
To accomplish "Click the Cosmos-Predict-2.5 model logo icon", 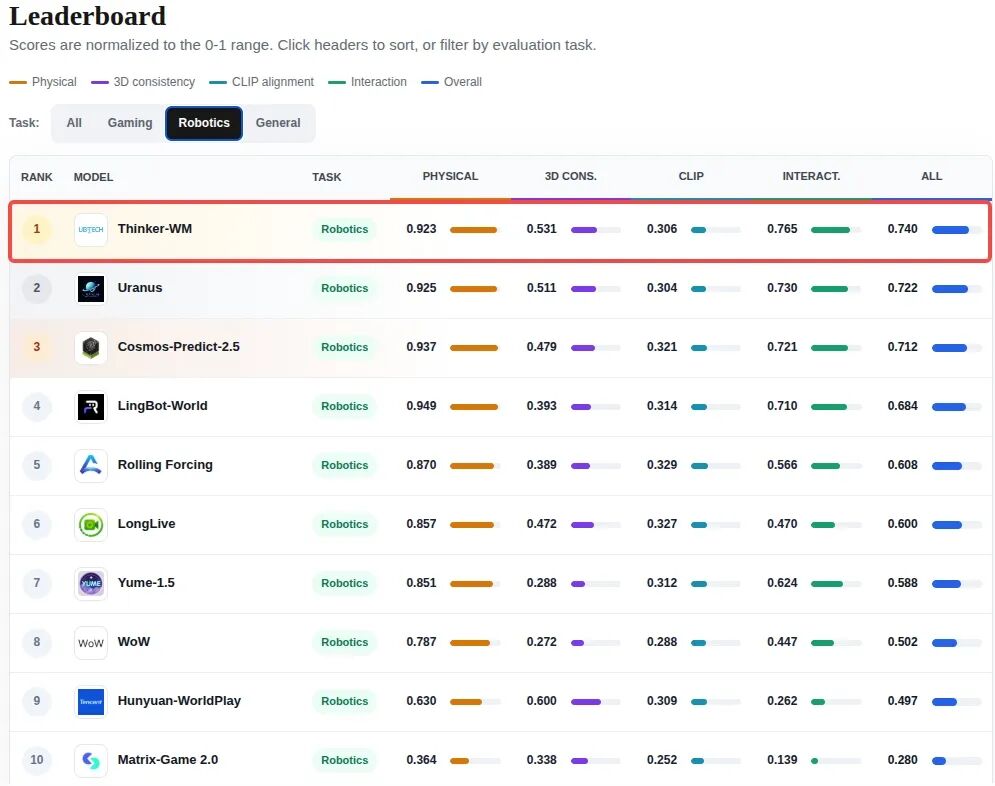I will click(91, 347).
